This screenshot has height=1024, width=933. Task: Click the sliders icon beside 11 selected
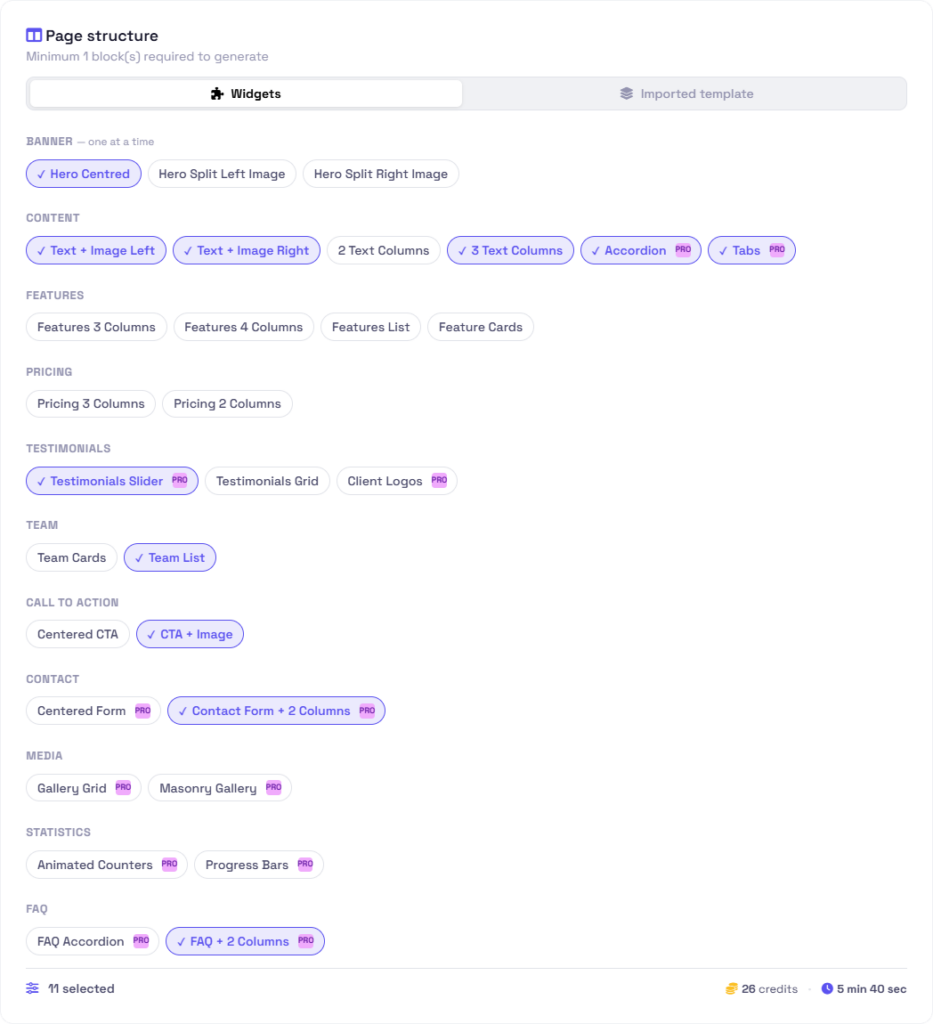33,988
